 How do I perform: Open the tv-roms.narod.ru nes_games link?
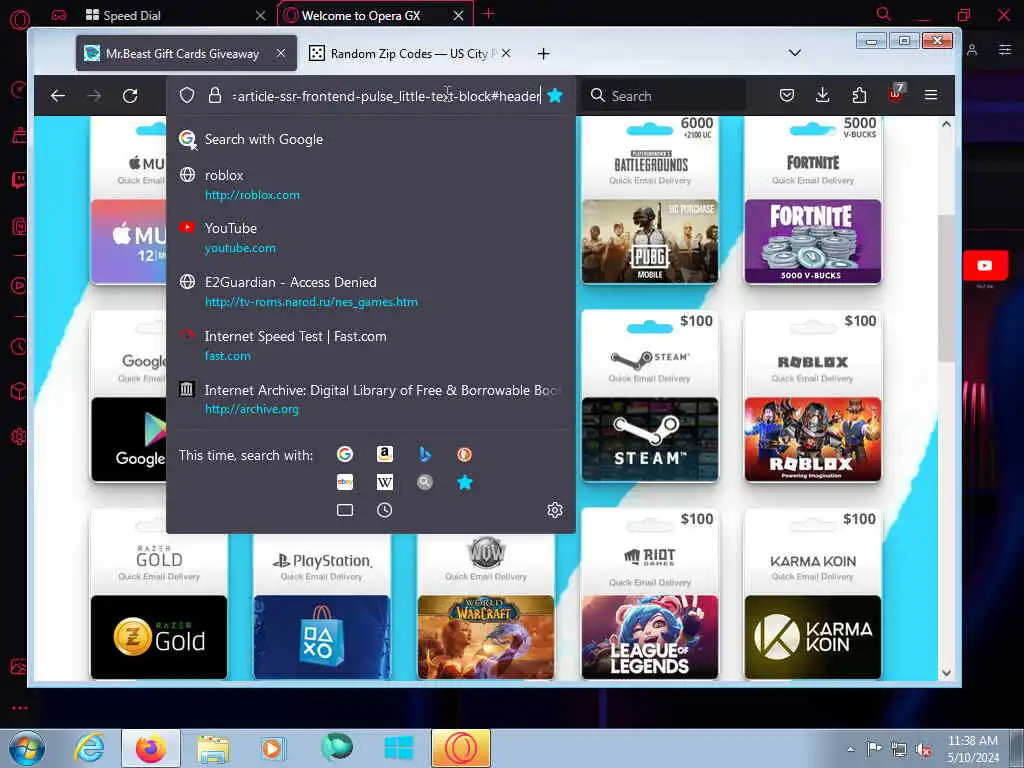[311, 302]
